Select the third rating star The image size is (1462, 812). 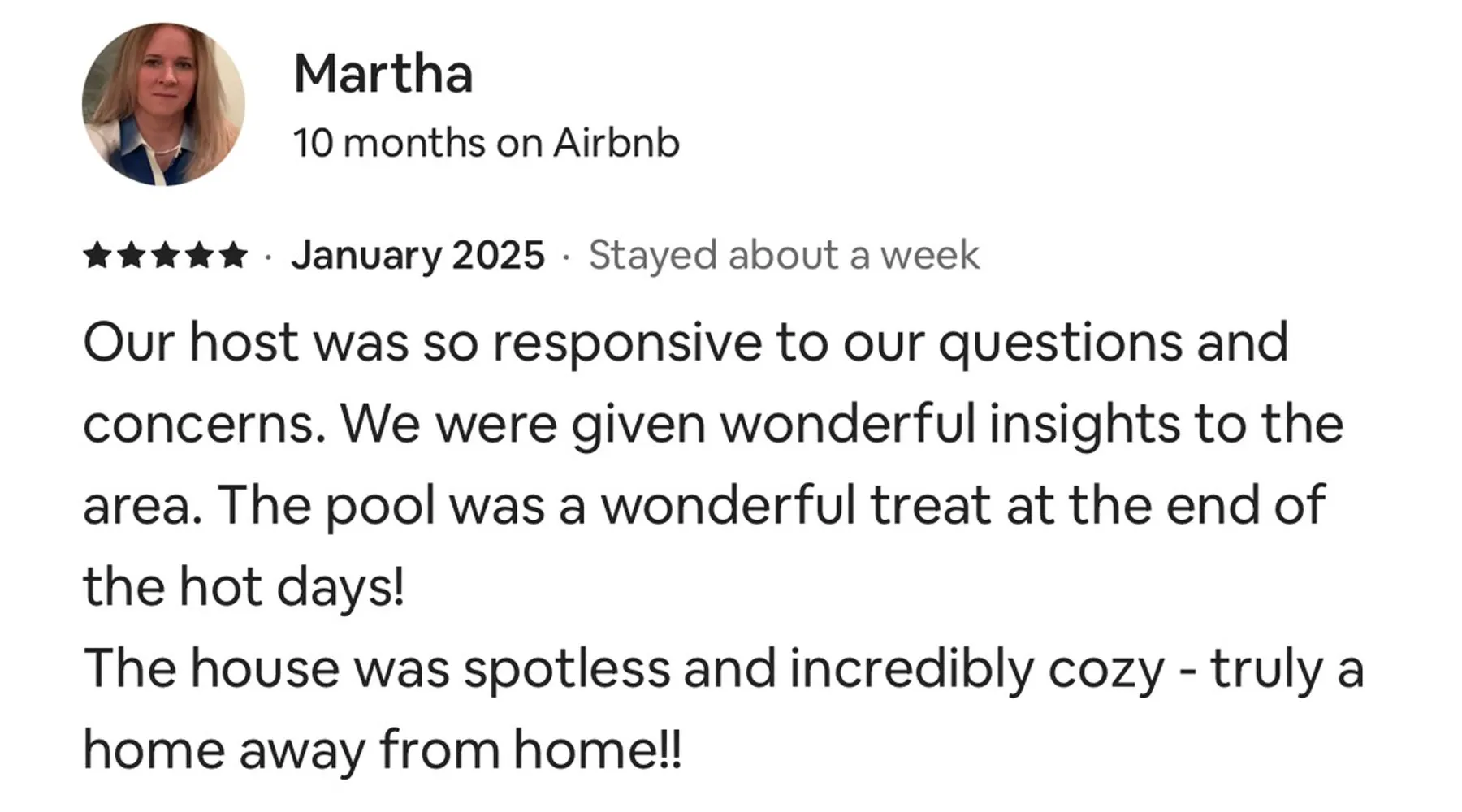[x=165, y=256]
